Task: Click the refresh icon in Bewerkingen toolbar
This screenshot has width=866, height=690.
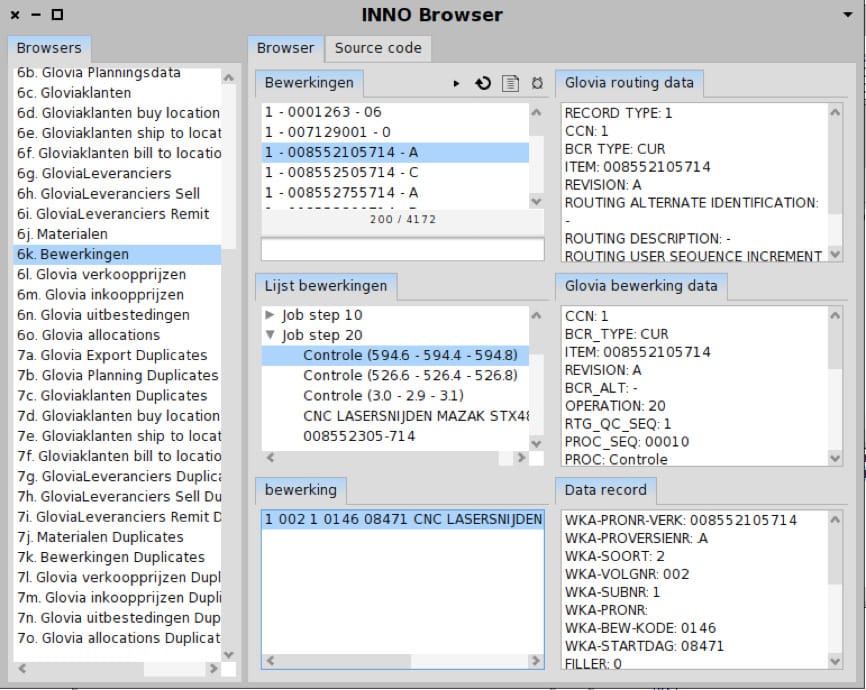Action: tap(483, 83)
